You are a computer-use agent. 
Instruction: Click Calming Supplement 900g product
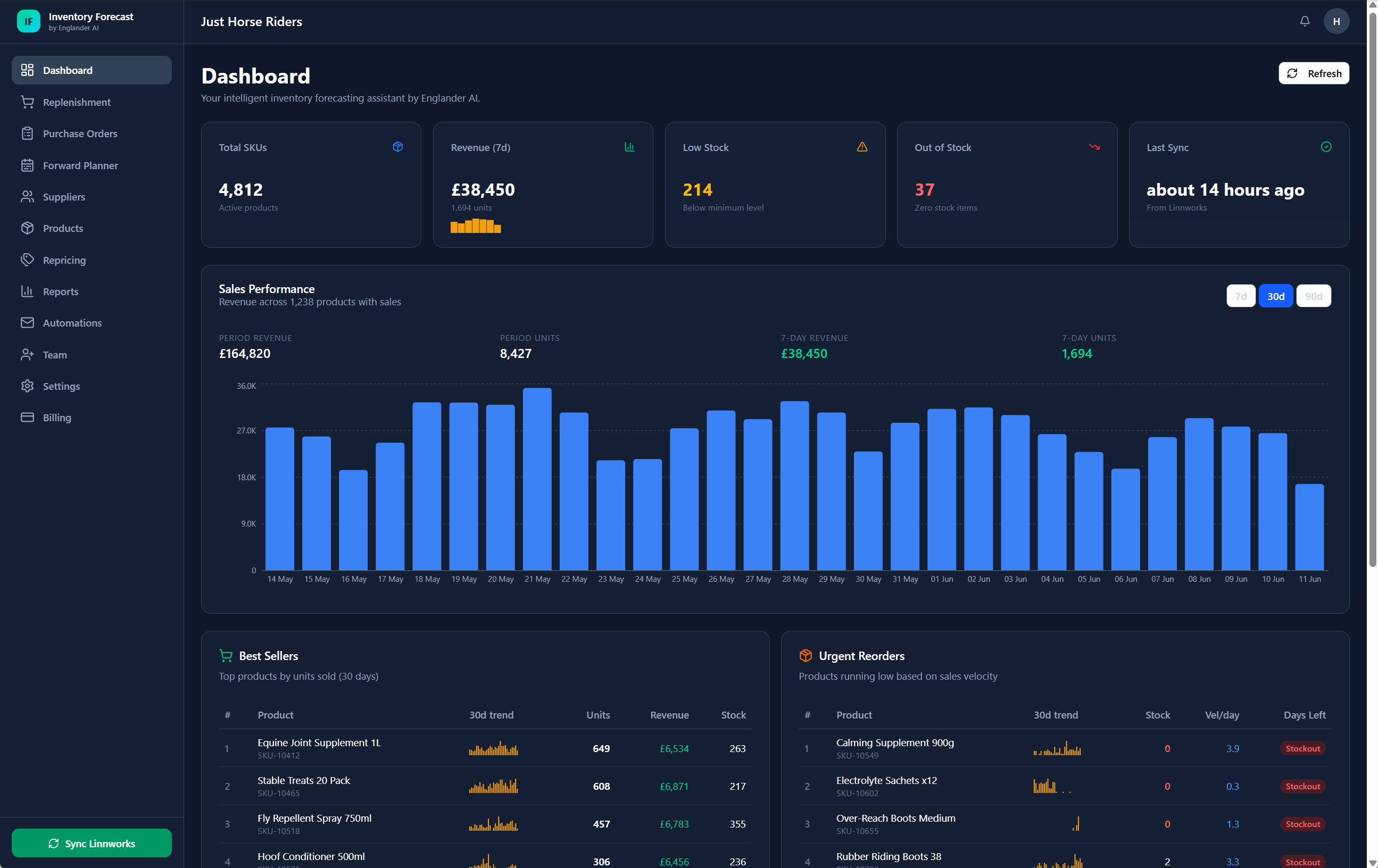pyautogui.click(x=894, y=742)
